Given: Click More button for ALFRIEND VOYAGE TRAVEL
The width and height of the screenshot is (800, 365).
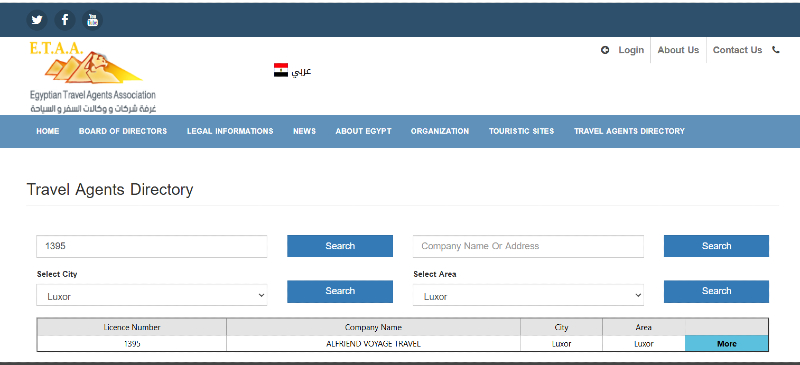Looking at the screenshot, I should pyautogui.click(x=727, y=344).
